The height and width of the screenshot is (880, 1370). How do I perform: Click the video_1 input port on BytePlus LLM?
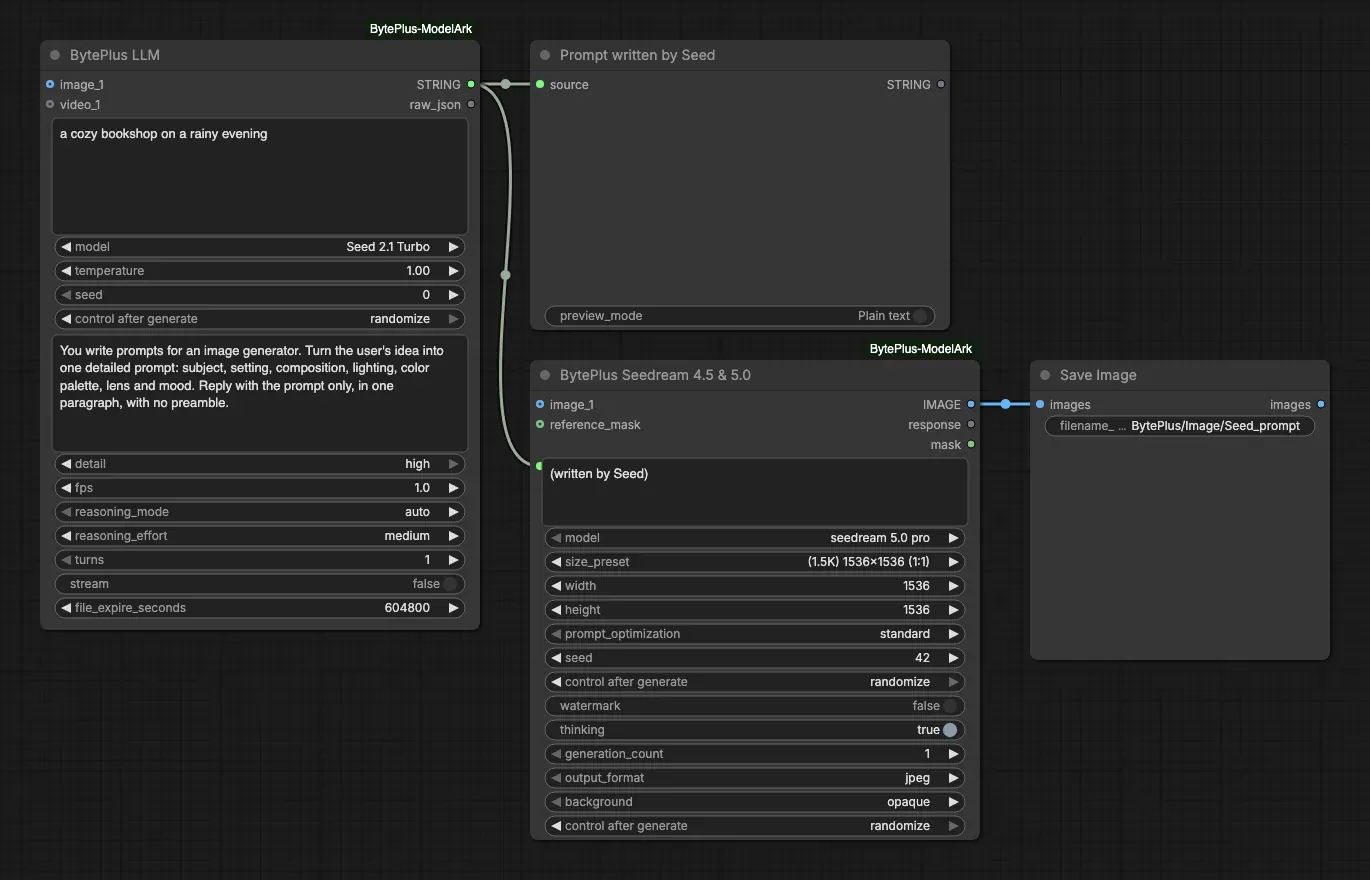[50, 104]
